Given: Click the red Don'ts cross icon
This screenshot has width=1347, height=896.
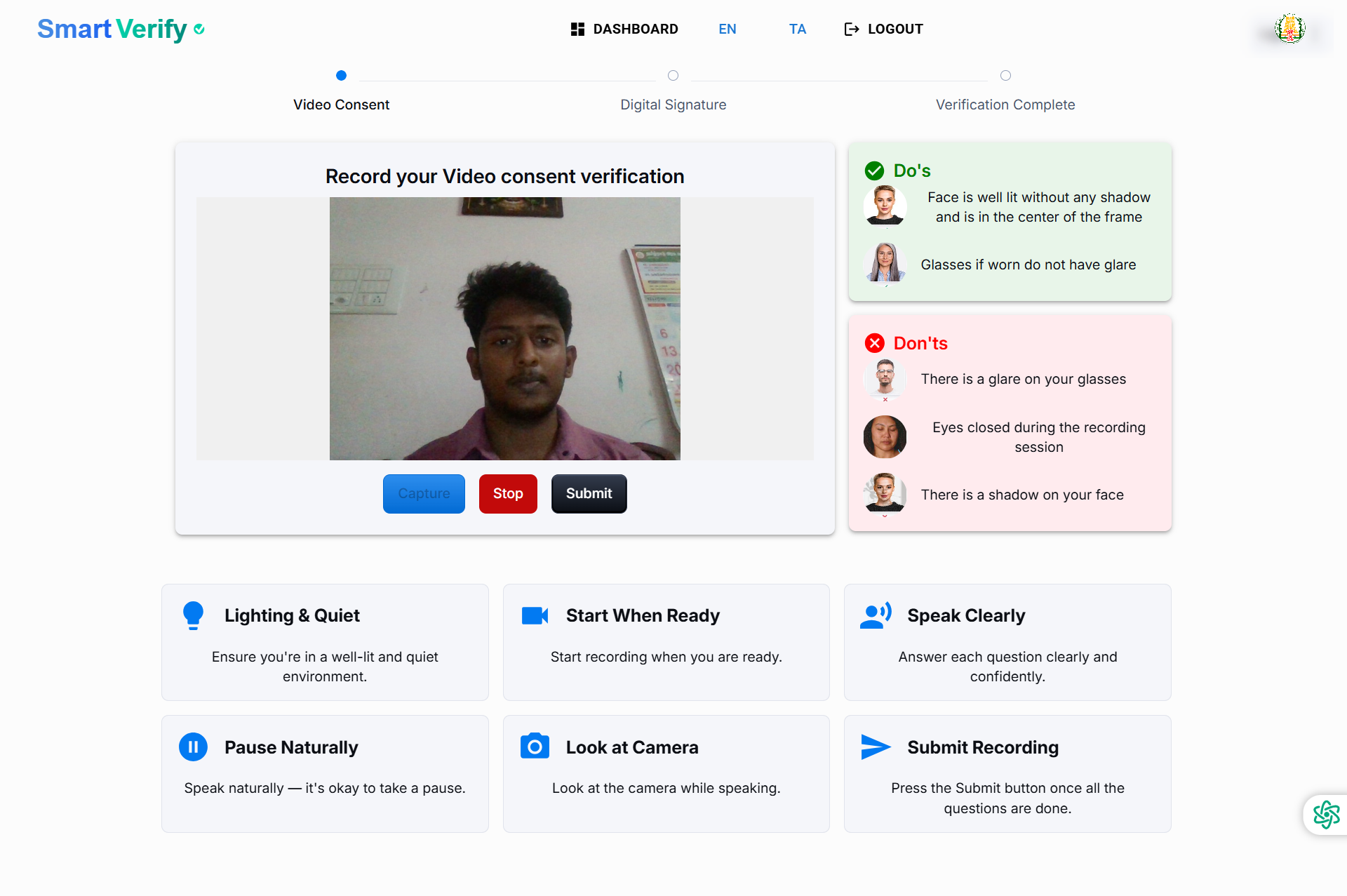Looking at the screenshot, I should click(874, 343).
